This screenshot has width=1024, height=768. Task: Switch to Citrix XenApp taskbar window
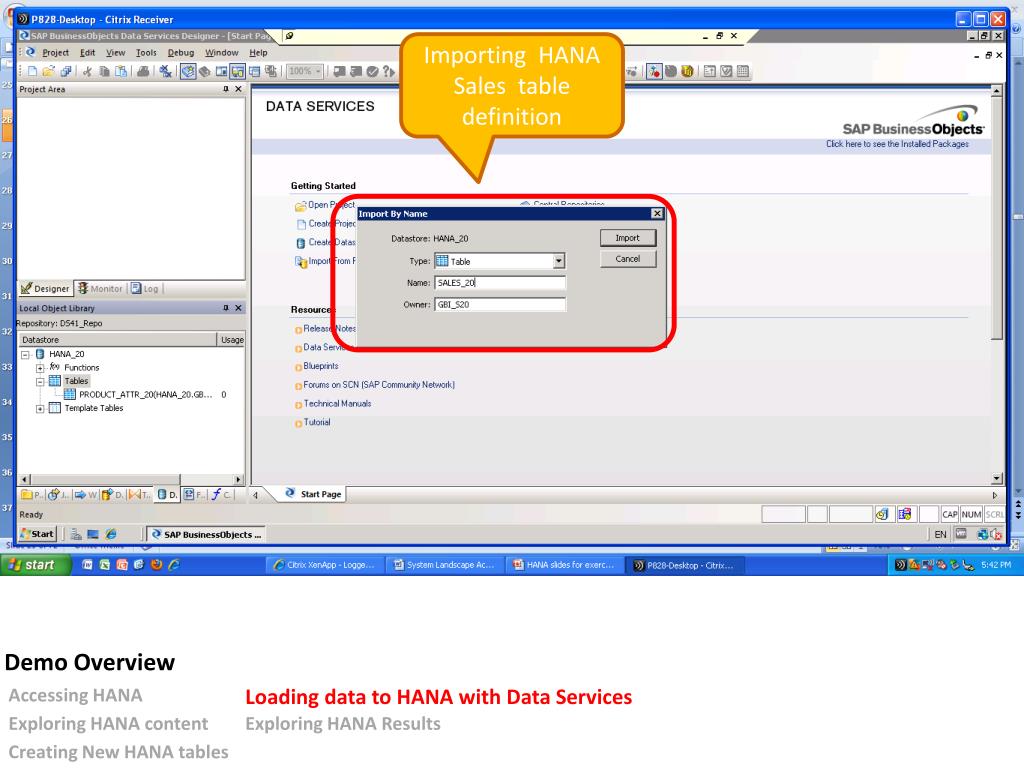pyautogui.click(x=325, y=566)
